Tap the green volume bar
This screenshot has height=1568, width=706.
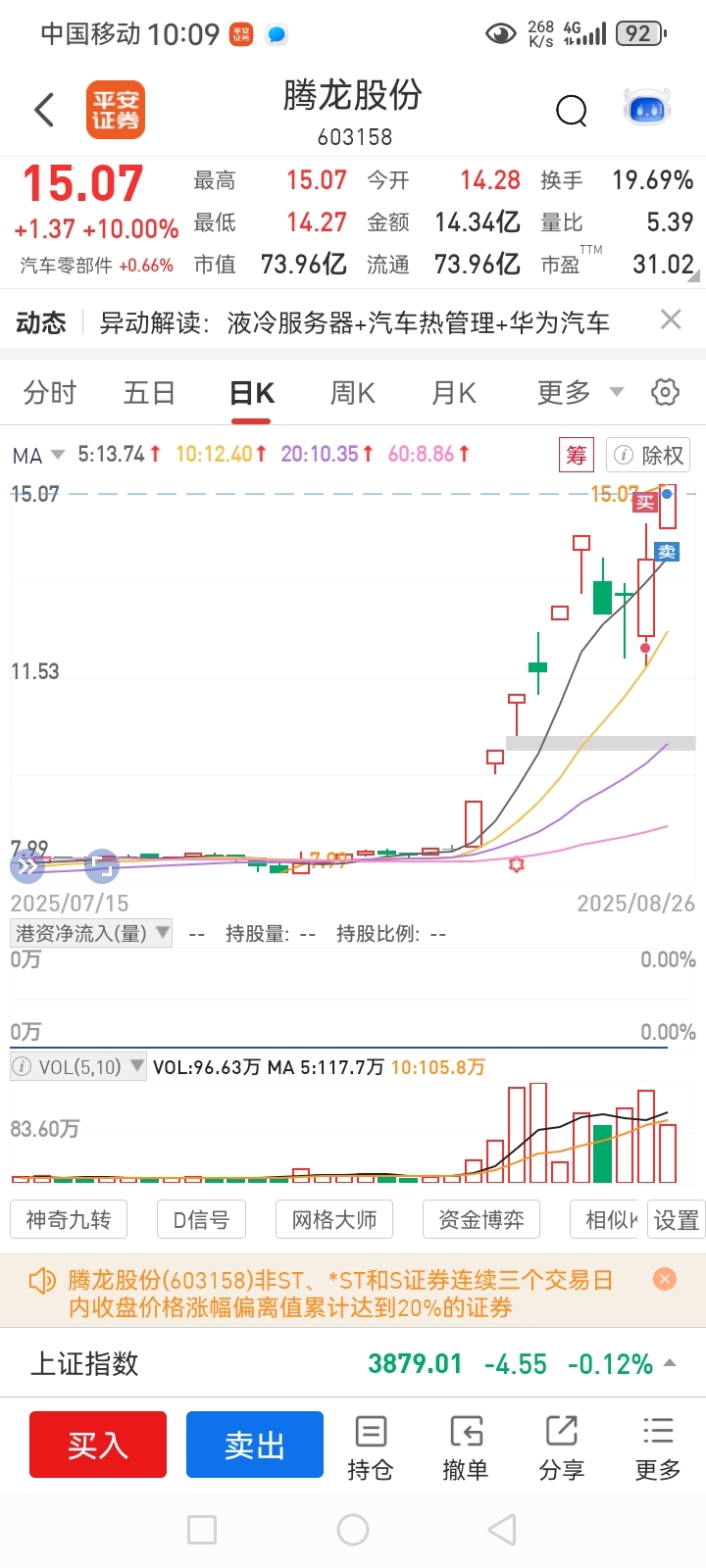602,1153
